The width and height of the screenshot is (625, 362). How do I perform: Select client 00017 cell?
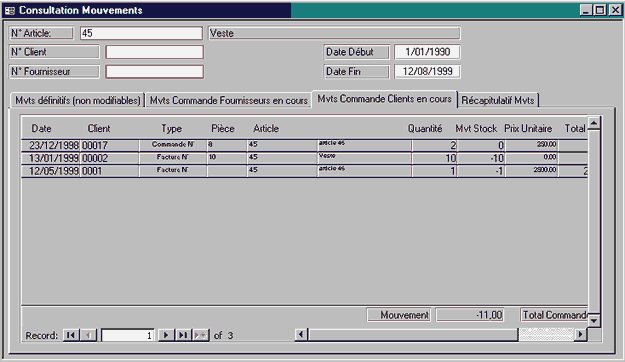point(110,145)
